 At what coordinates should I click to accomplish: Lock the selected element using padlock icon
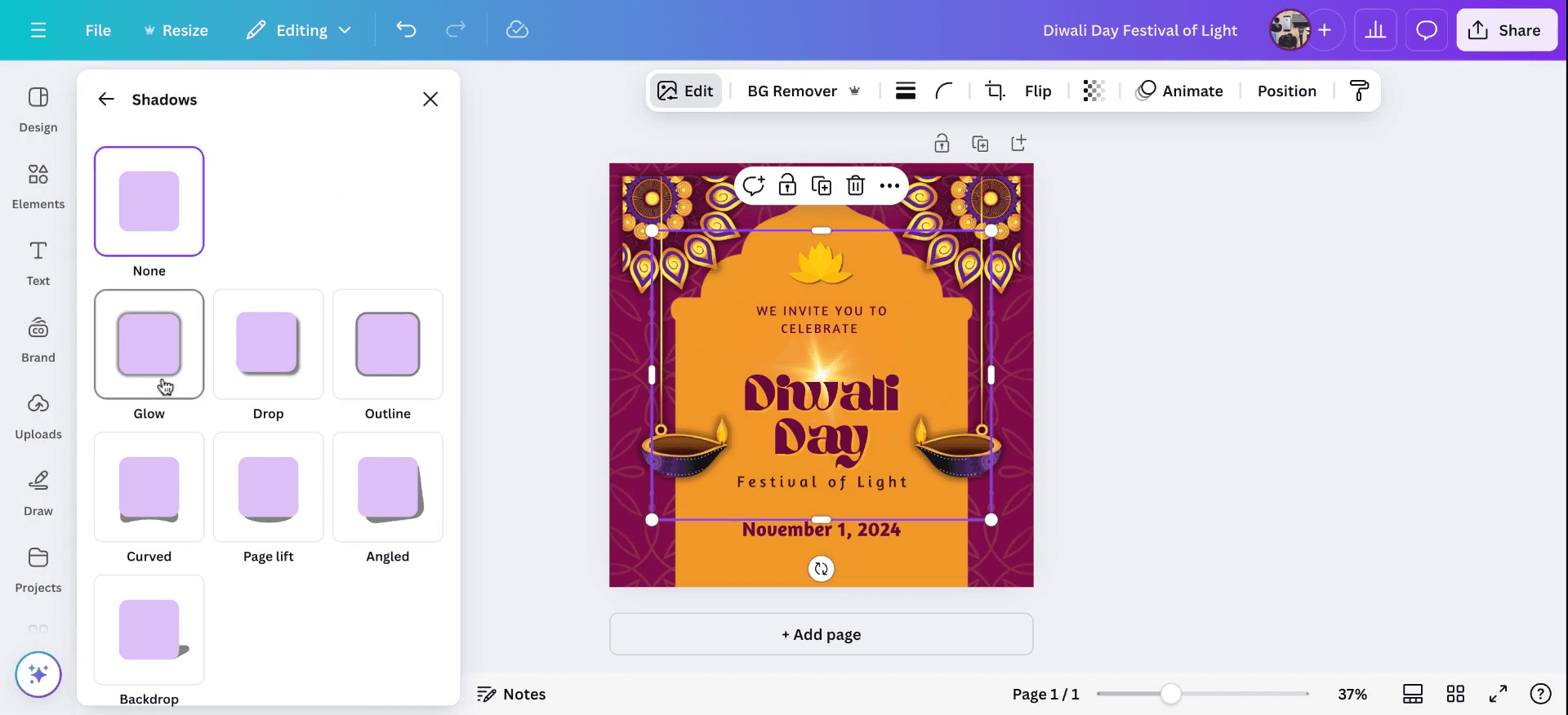[787, 186]
